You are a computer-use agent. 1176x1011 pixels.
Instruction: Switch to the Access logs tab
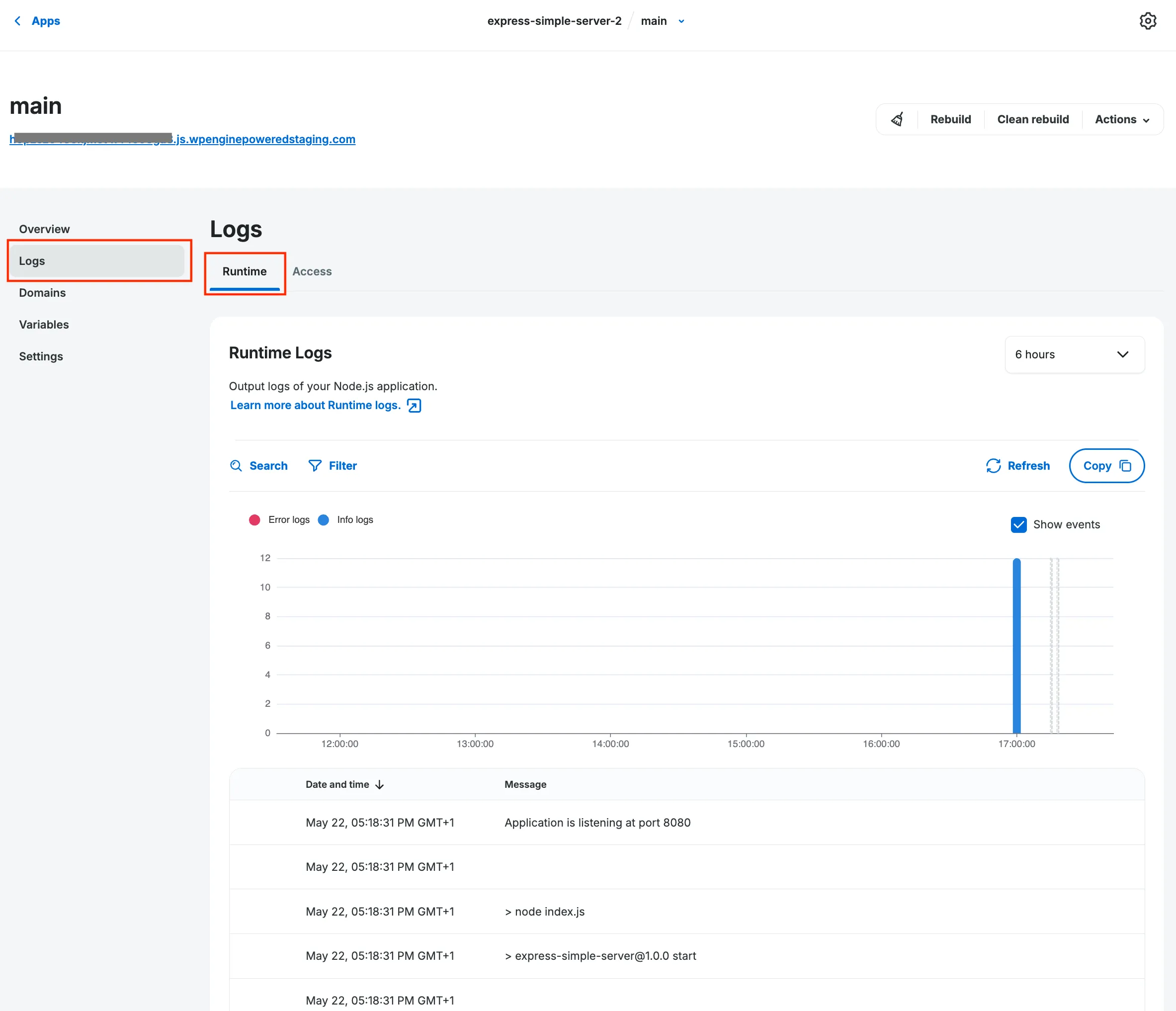[x=312, y=271]
